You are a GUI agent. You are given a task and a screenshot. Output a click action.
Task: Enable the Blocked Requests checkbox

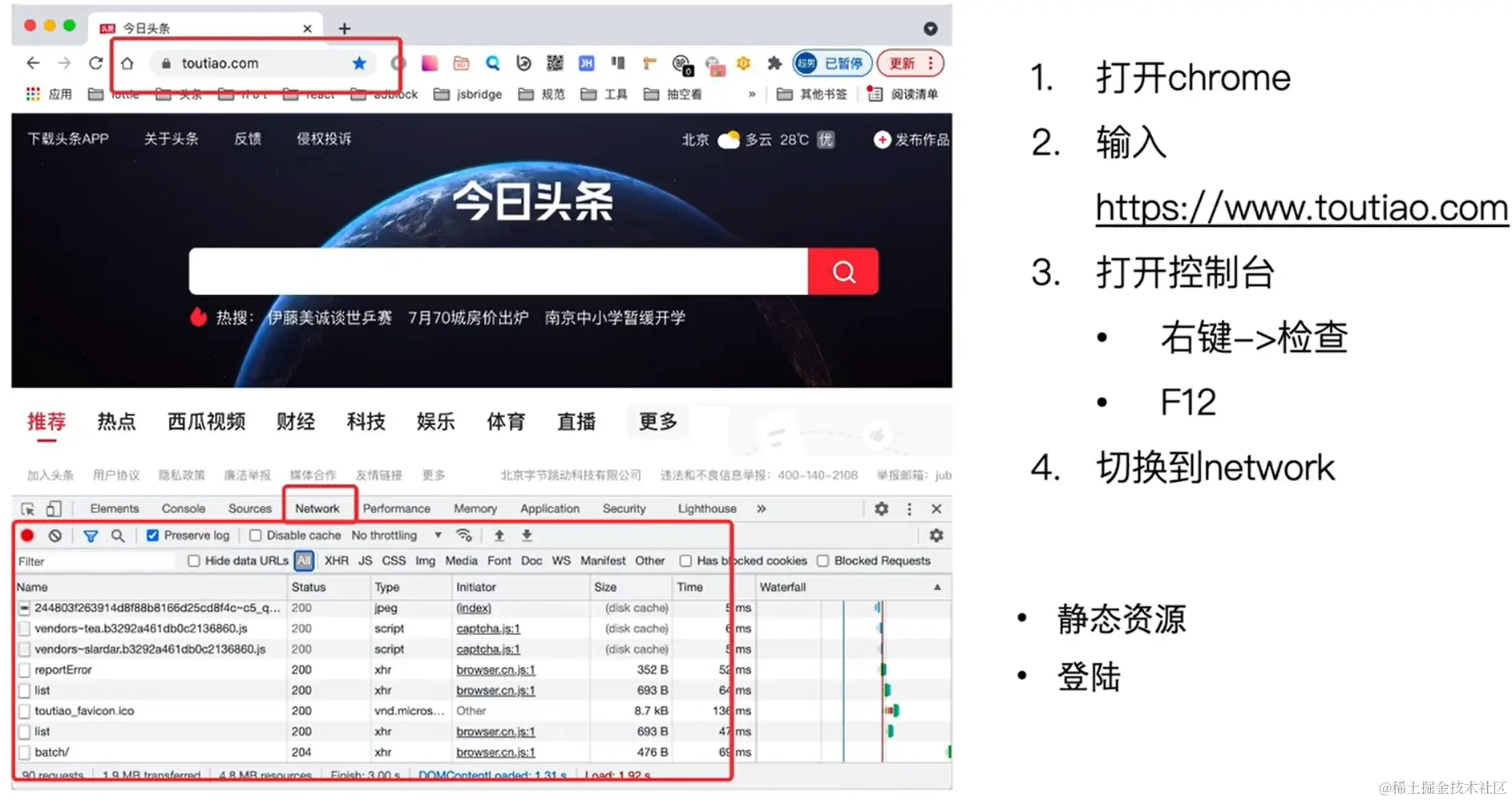823,560
